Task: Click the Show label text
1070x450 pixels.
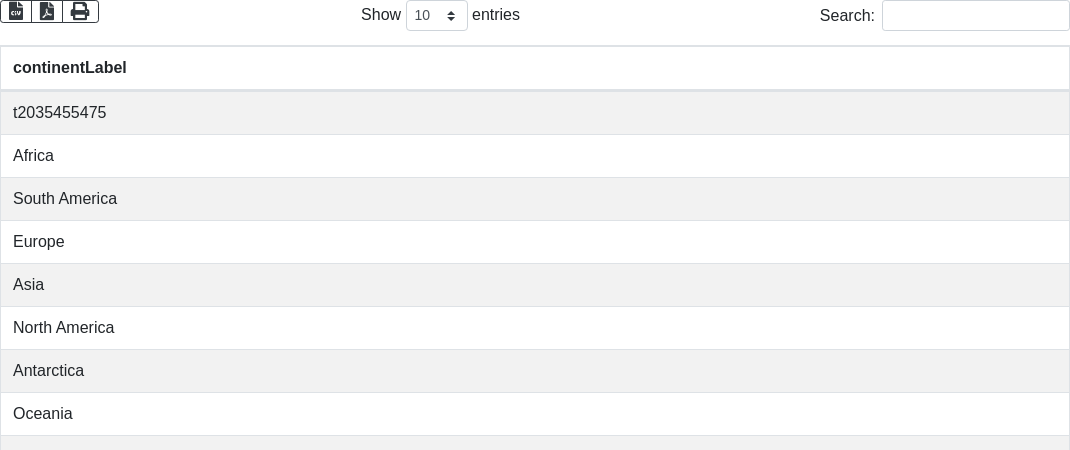Action: (x=380, y=15)
